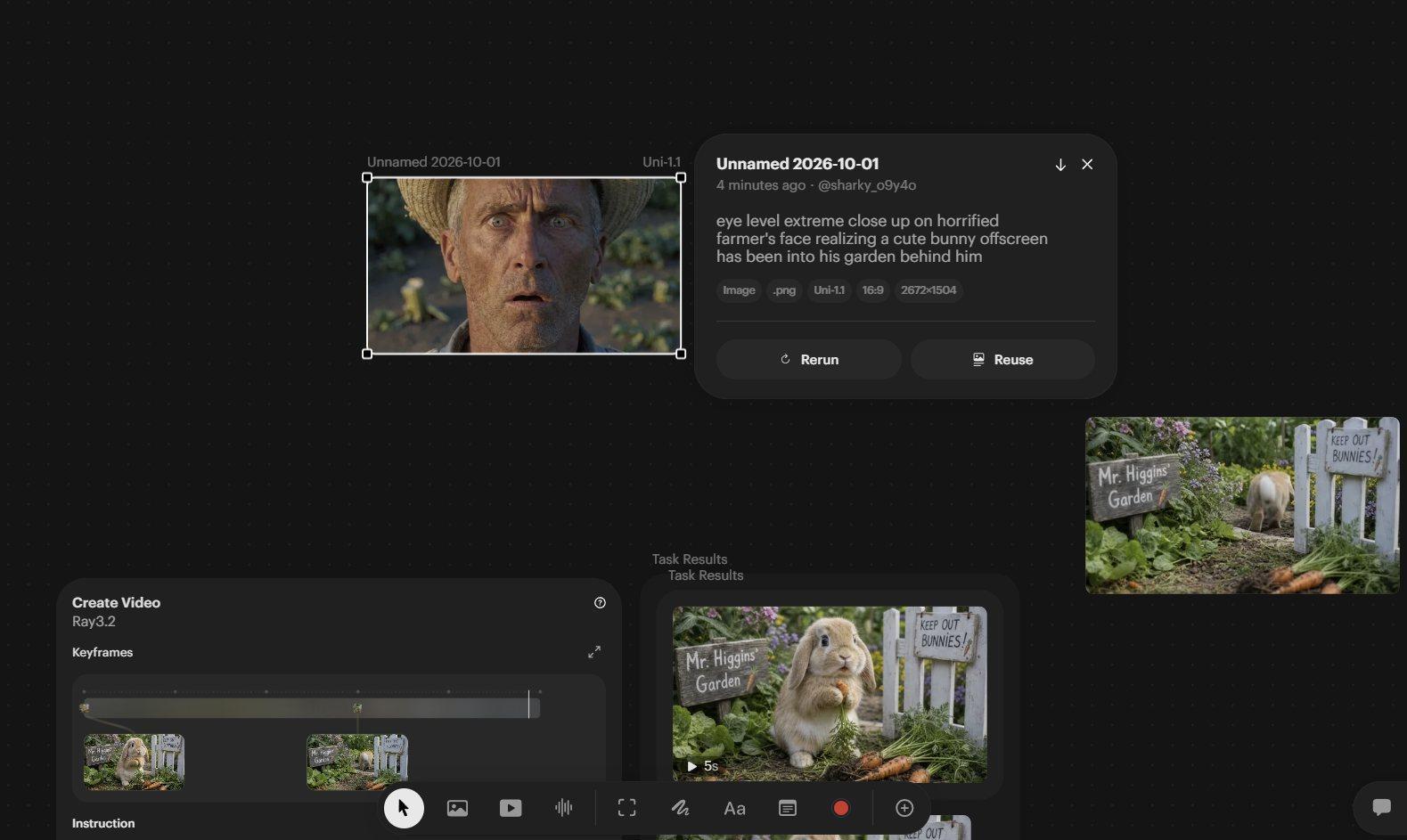This screenshot has width=1407, height=840.
Task: Click the Uni-1.1 model chip in details
Action: pos(829,290)
